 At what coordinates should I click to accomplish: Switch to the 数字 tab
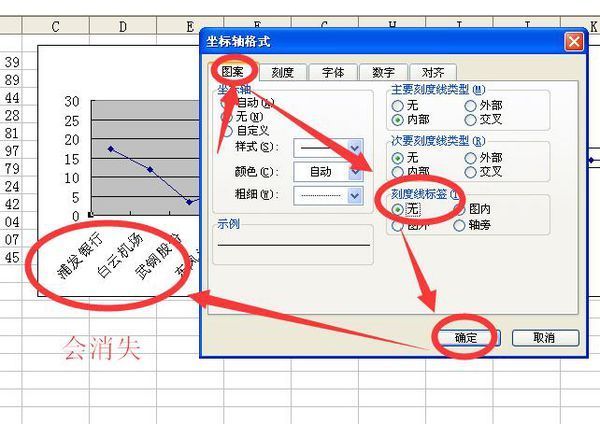tap(383, 72)
